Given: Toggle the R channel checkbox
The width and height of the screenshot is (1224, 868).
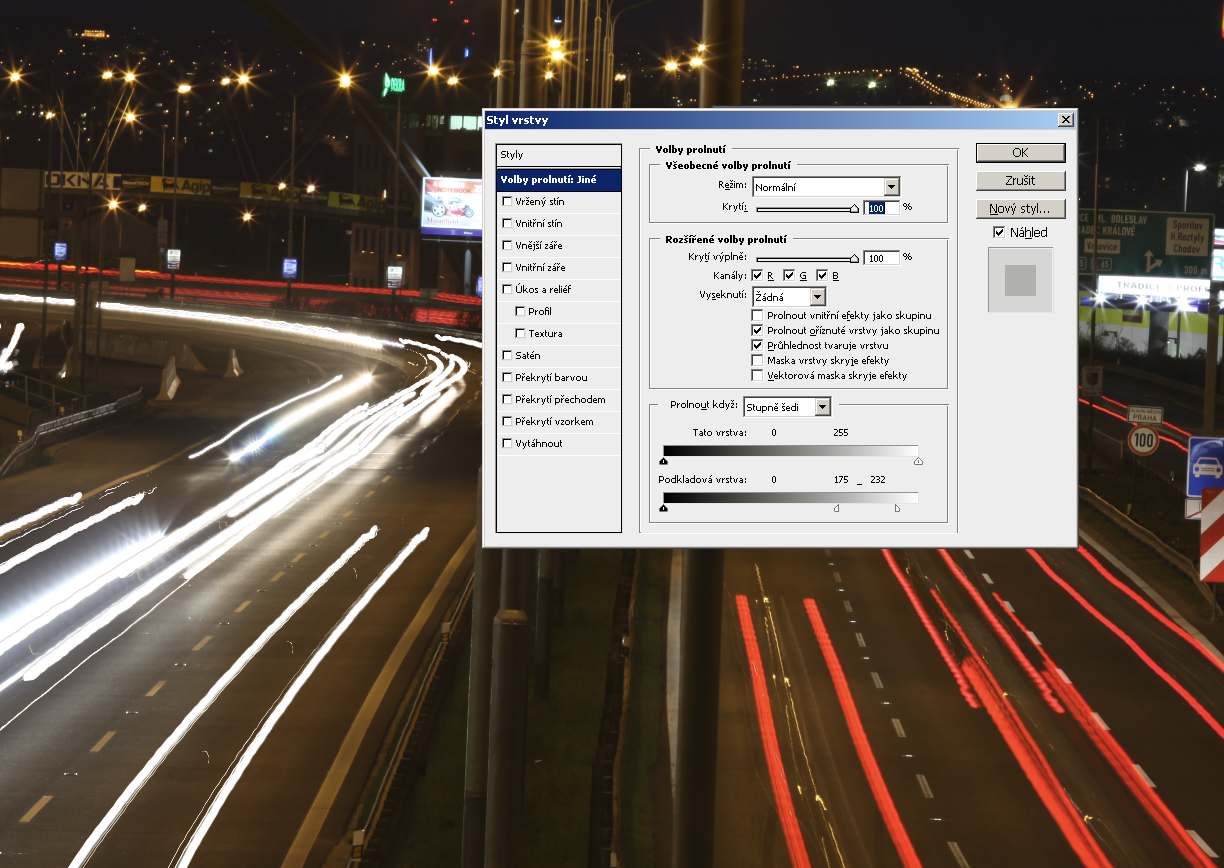Looking at the screenshot, I should pos(757,275).
